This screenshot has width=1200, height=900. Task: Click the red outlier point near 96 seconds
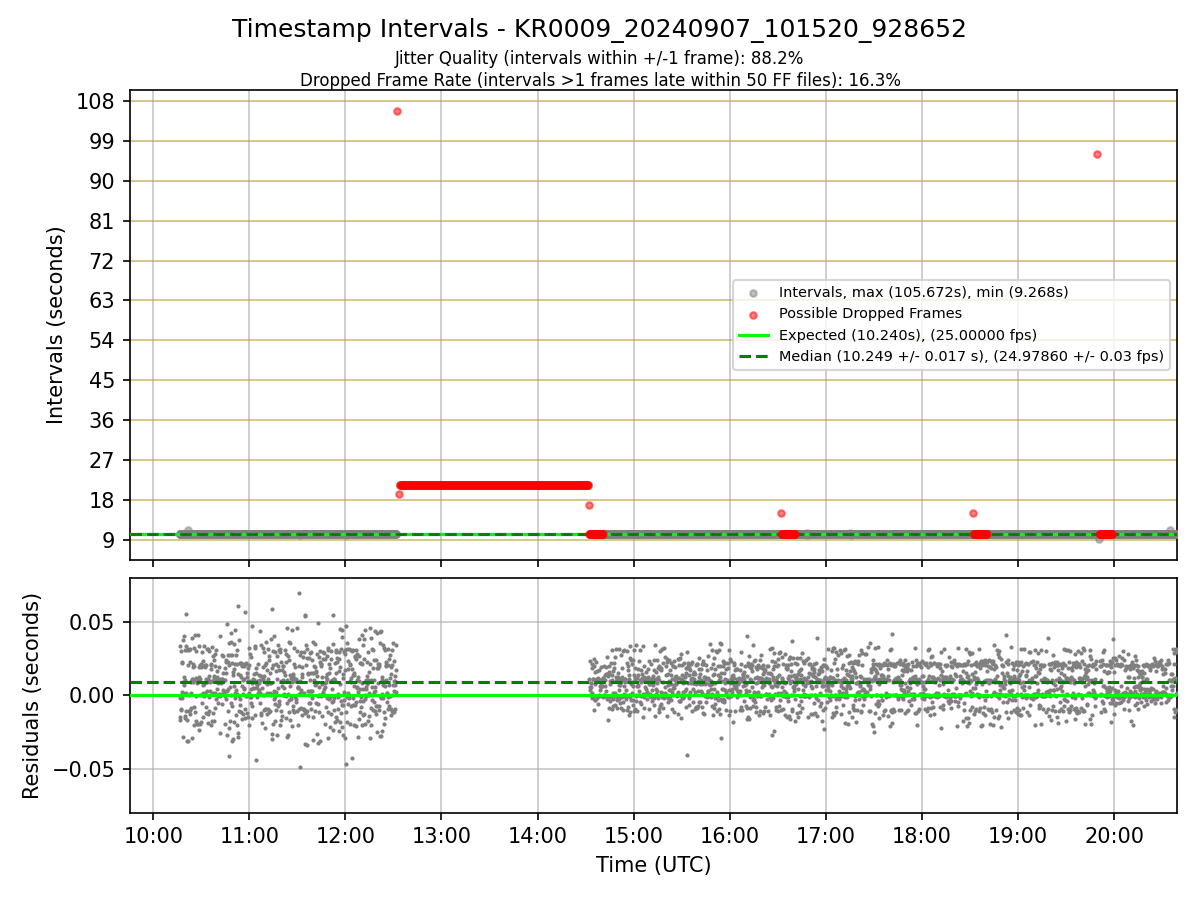pos(1097,154)
